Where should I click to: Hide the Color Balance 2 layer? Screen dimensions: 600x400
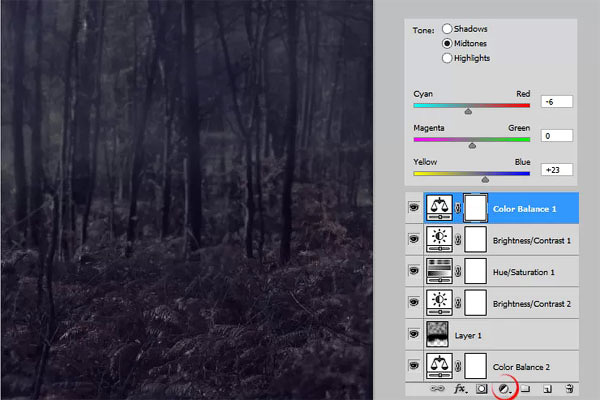(414, 366)
